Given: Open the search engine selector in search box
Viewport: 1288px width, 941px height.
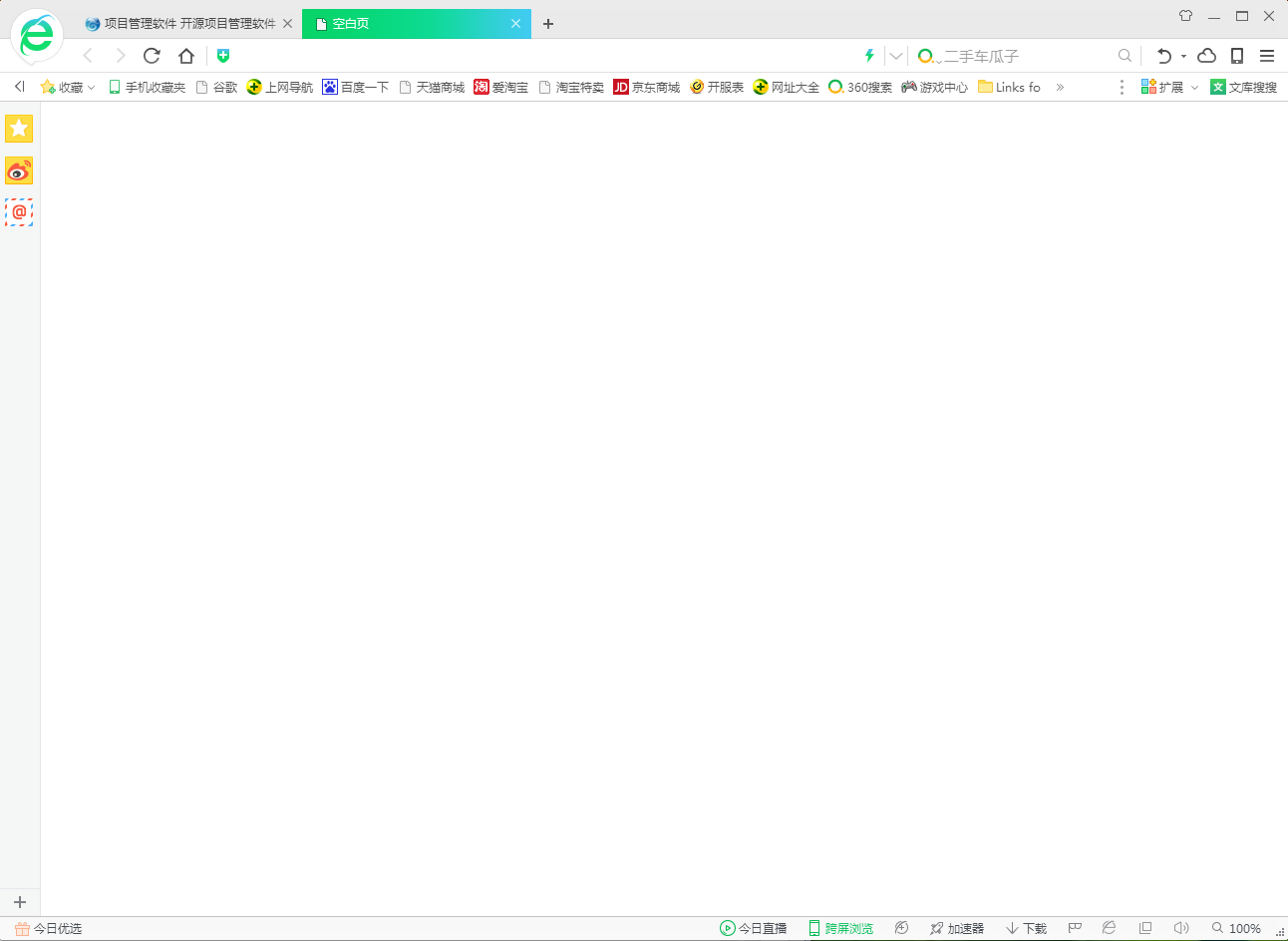Looking at the screenshot, I should pyautogui.click(x=929, y=57).
